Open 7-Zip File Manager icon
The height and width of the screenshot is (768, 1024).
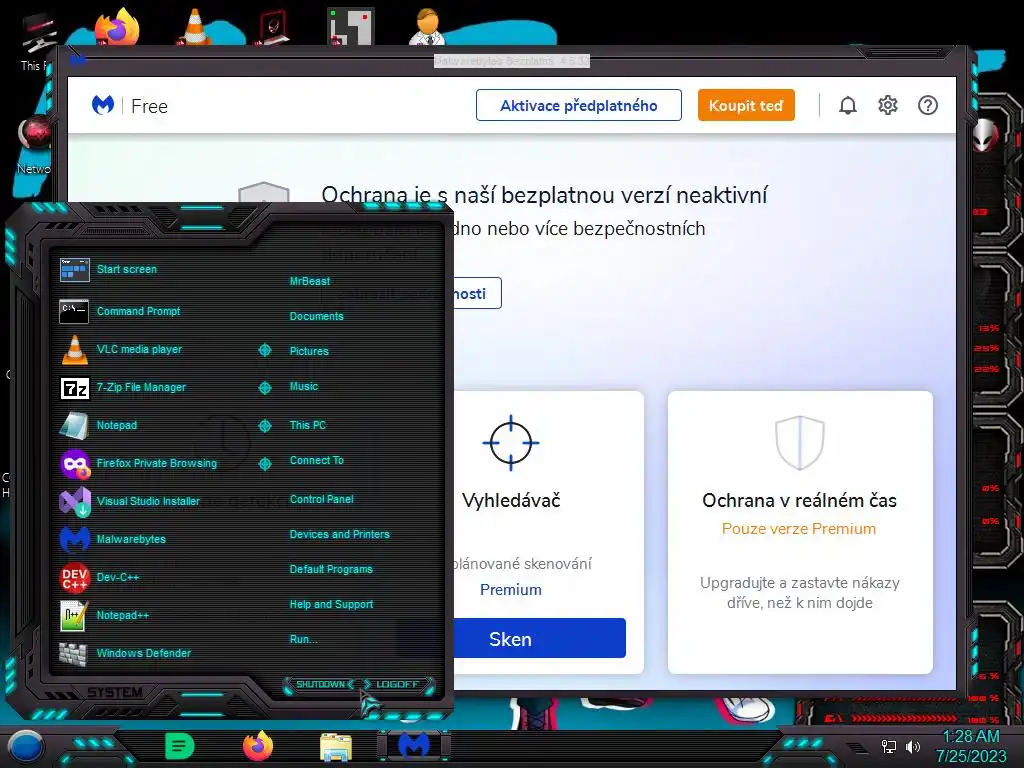(x=74, y=388)
